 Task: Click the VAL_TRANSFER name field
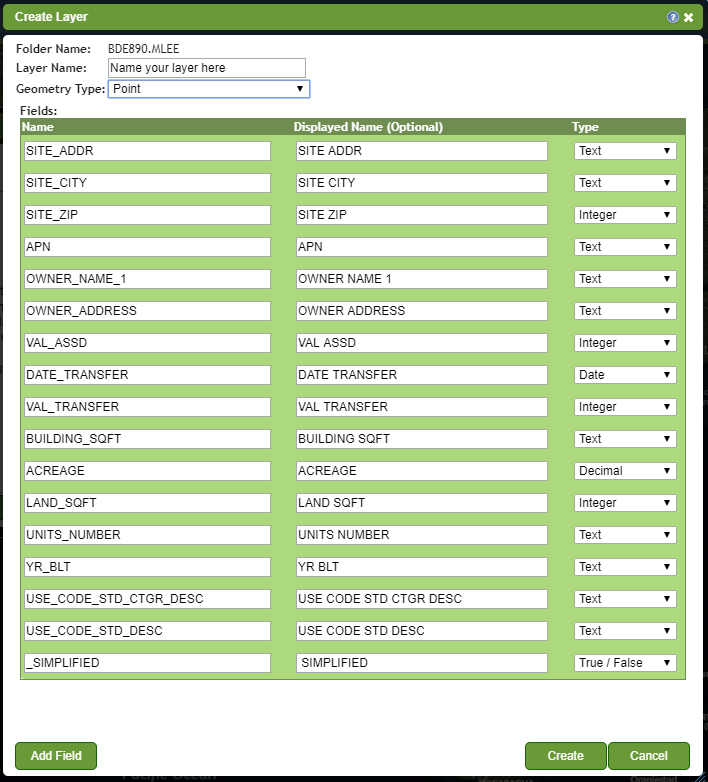pos(147,406)
